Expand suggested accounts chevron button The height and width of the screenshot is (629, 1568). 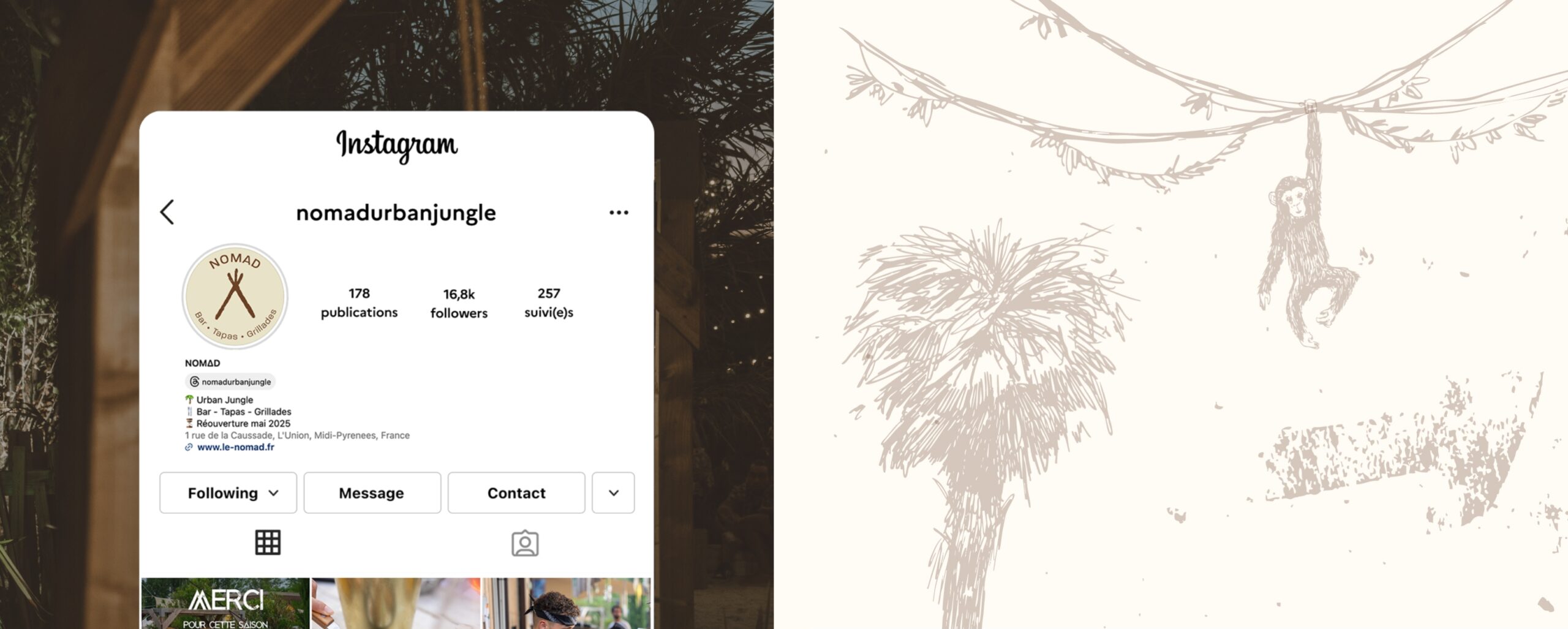(x=613, y=492)
